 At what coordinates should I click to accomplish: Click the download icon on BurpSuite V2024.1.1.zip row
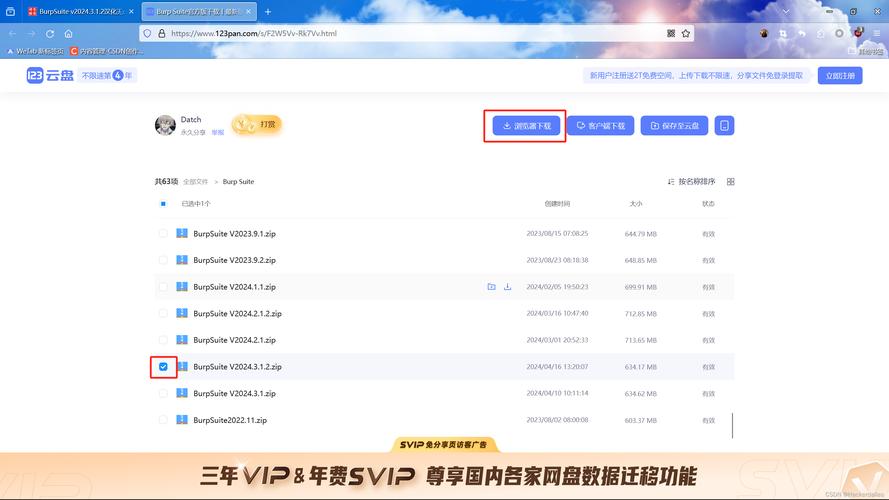(x=507, y=287)
